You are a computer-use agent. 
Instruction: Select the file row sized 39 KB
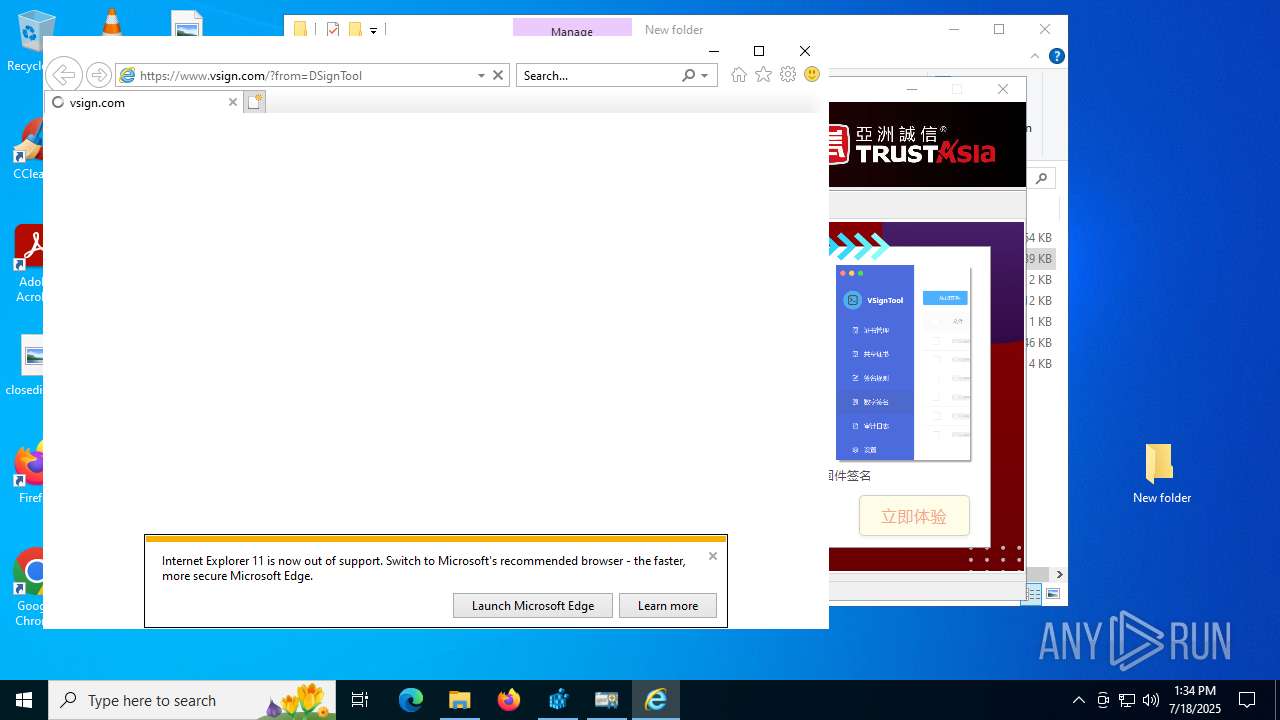[x=1040, y=258]
